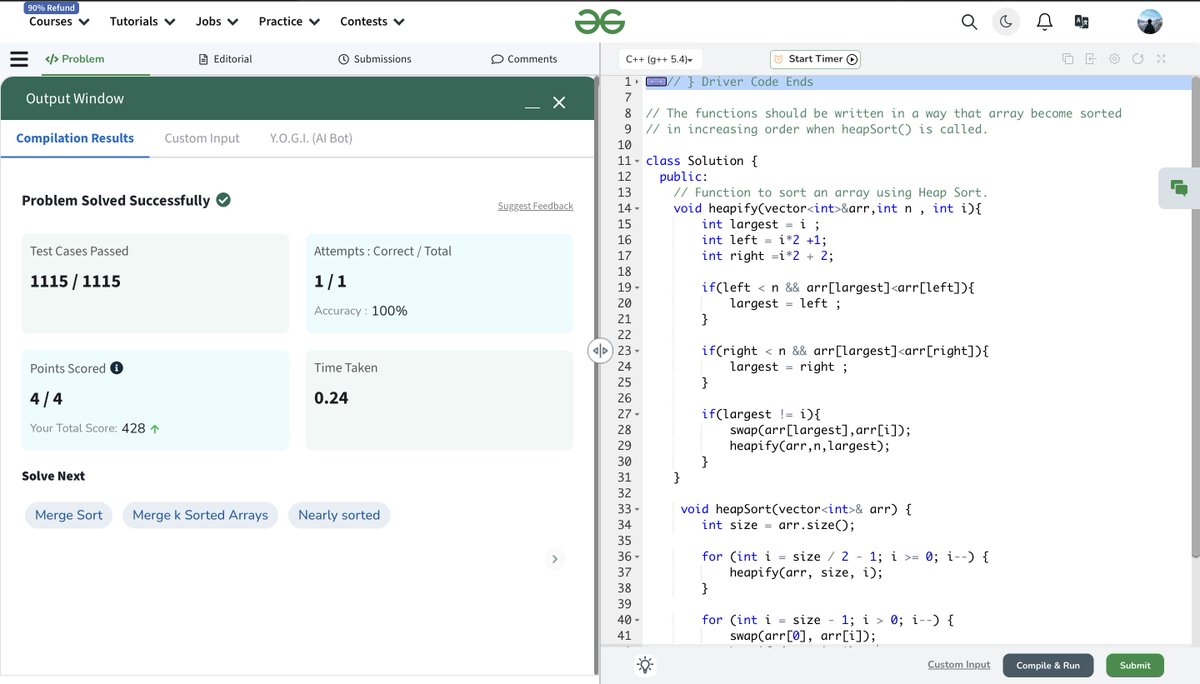
Task: Expand the Courses dropdown
Action: click(x=59, y=21)
